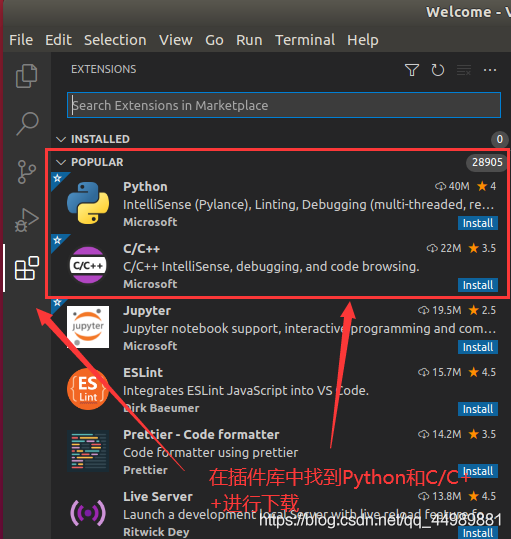511x539 pixels.
Task: Open the Run menu
Action: click(x=249, y=40)
